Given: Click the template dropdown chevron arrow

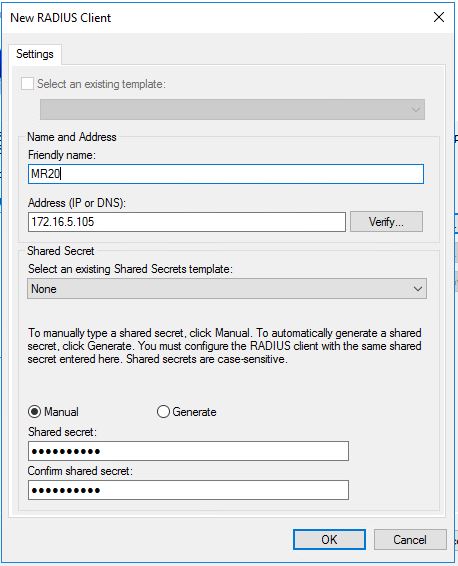Looking at the screenshot, I should click(x=416, y=109).
